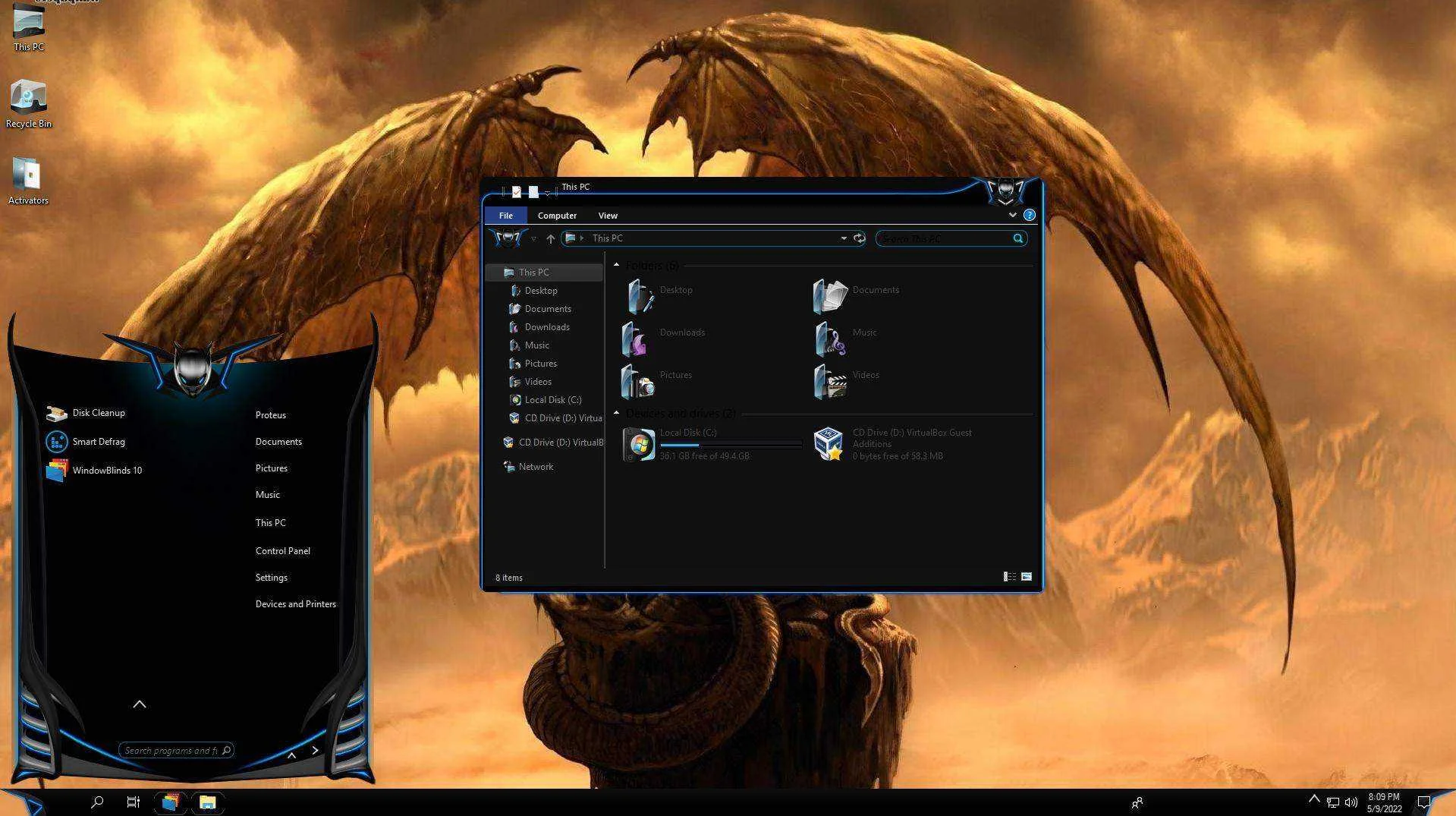Open This PC from the start menu list

271,523
